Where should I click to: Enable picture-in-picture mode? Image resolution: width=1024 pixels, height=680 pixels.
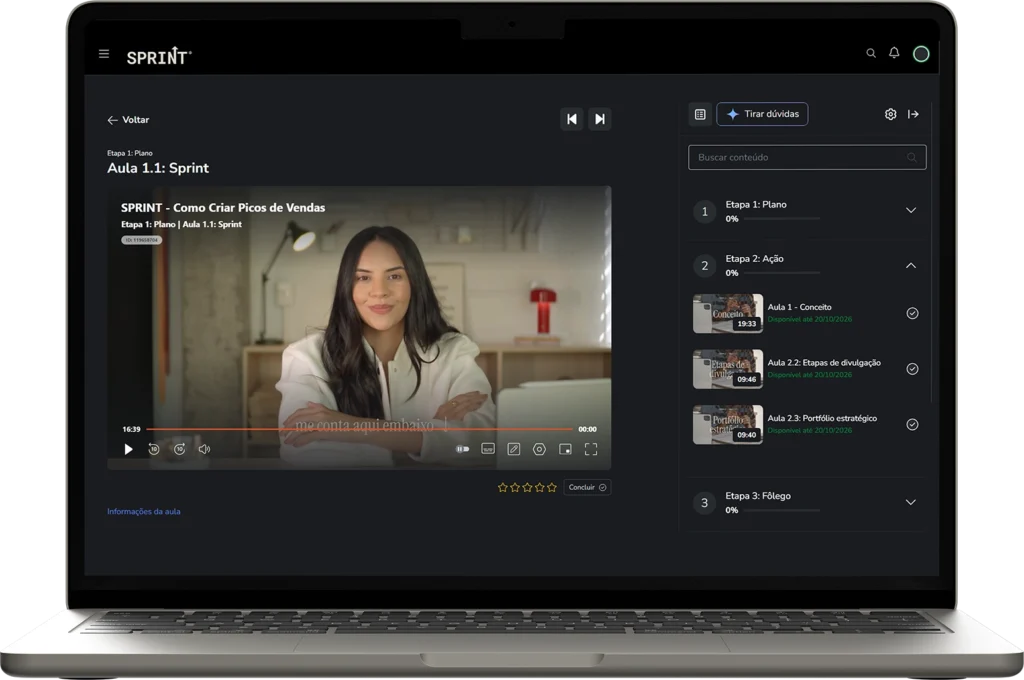click(565, 449)
